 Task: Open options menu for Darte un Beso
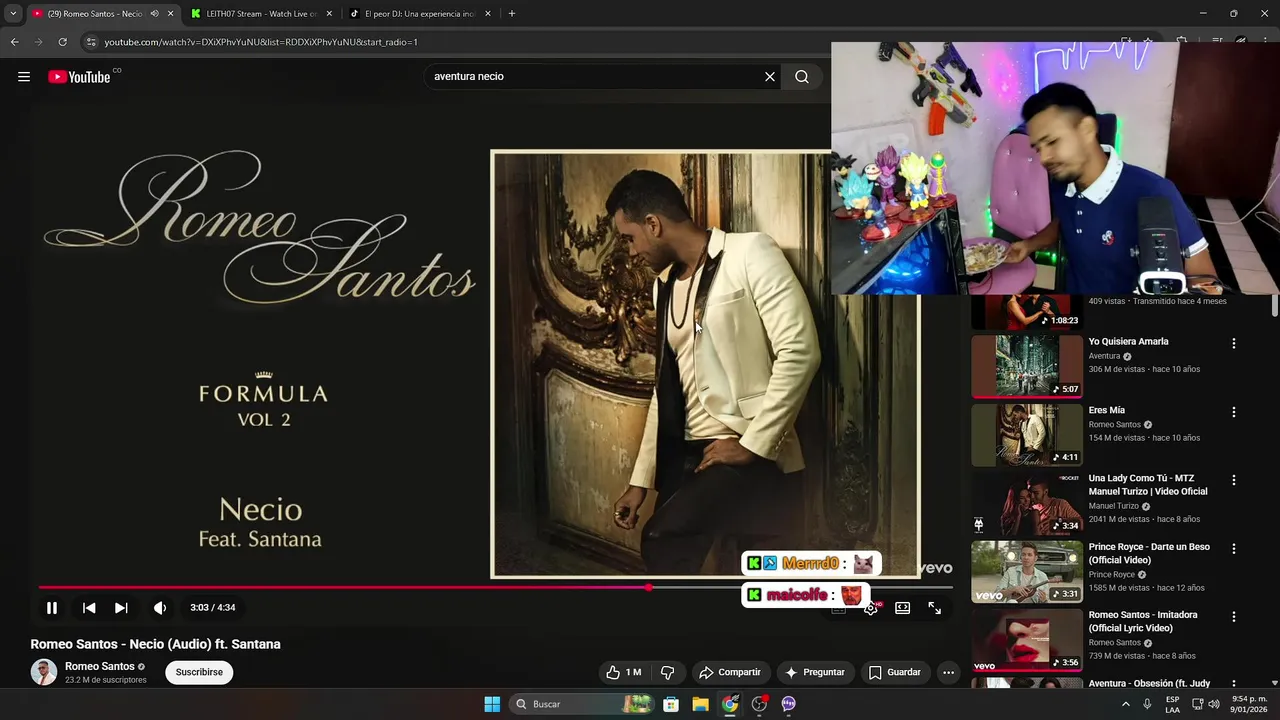1233,549
